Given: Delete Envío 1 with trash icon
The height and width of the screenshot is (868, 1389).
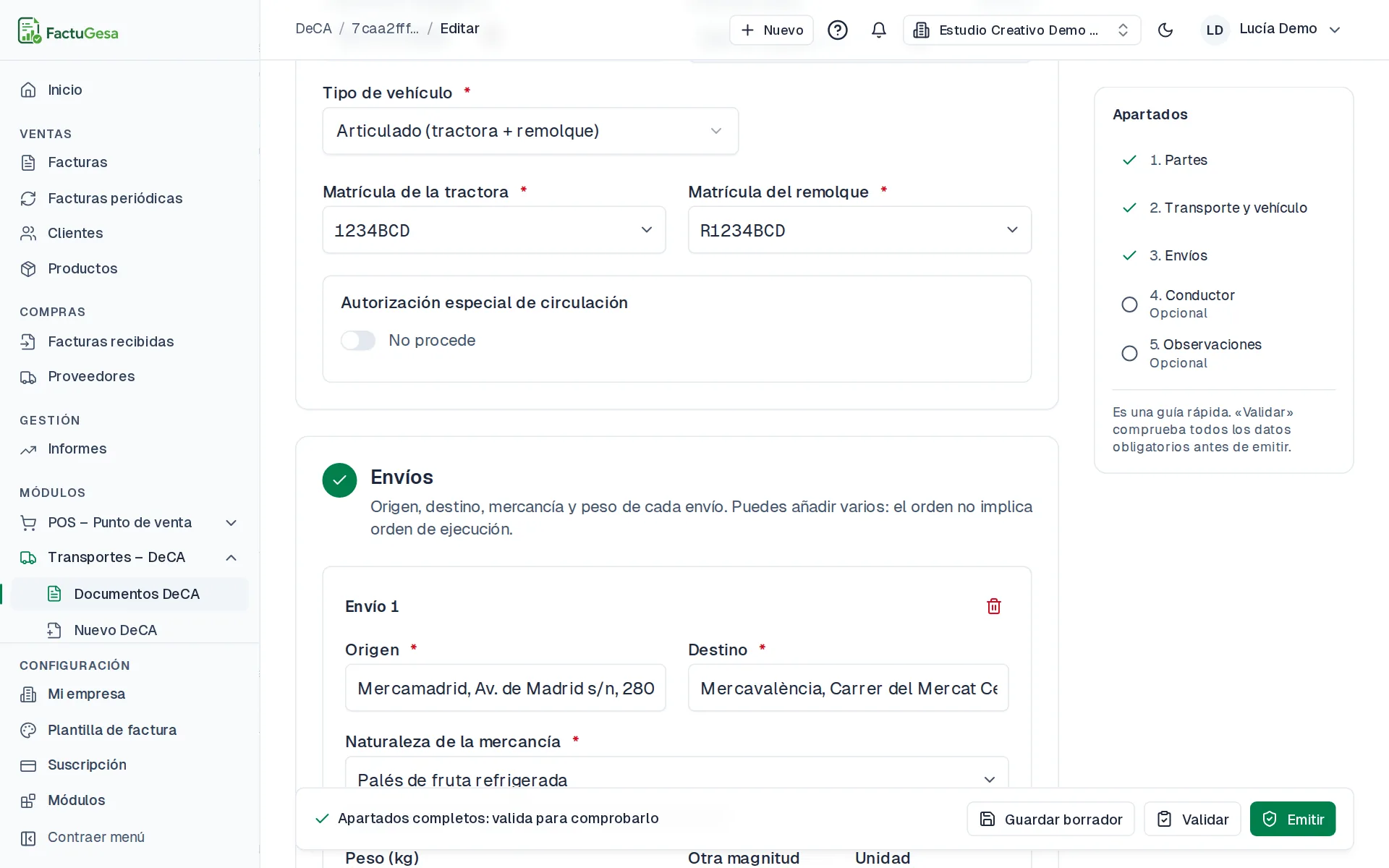Looking at the screenshot, I should 993,606.
